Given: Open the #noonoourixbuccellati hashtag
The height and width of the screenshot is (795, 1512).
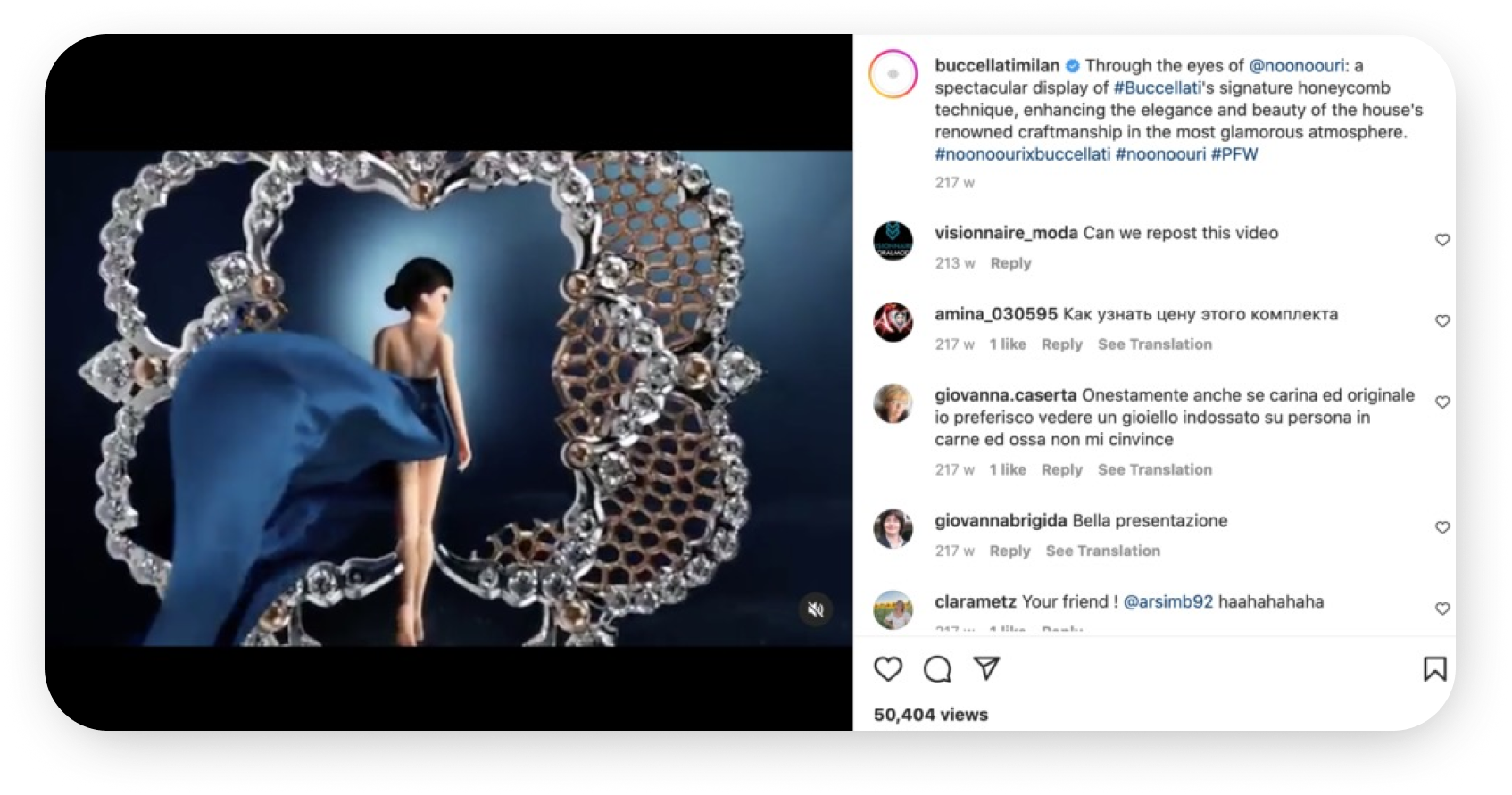Looking at the screenshot, I should (x=1022, y=154).
